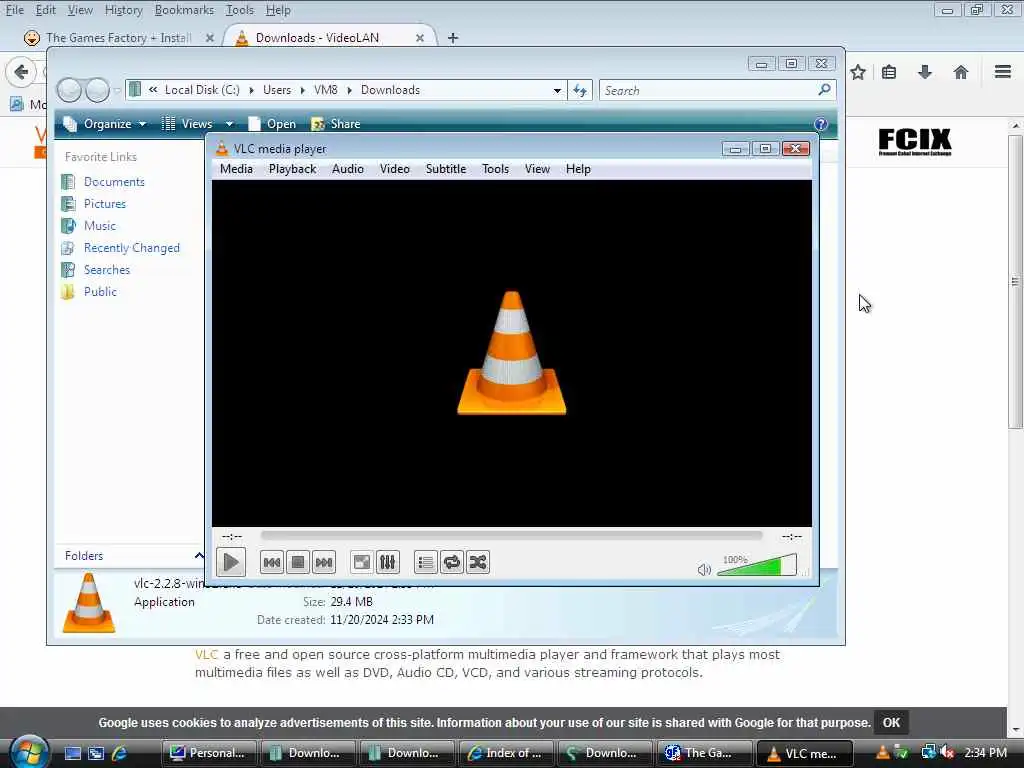Open Personal... taskbar button
The width and height of the screenshot is (1024, 768).
pyautogui.click(x=209, y=753)
